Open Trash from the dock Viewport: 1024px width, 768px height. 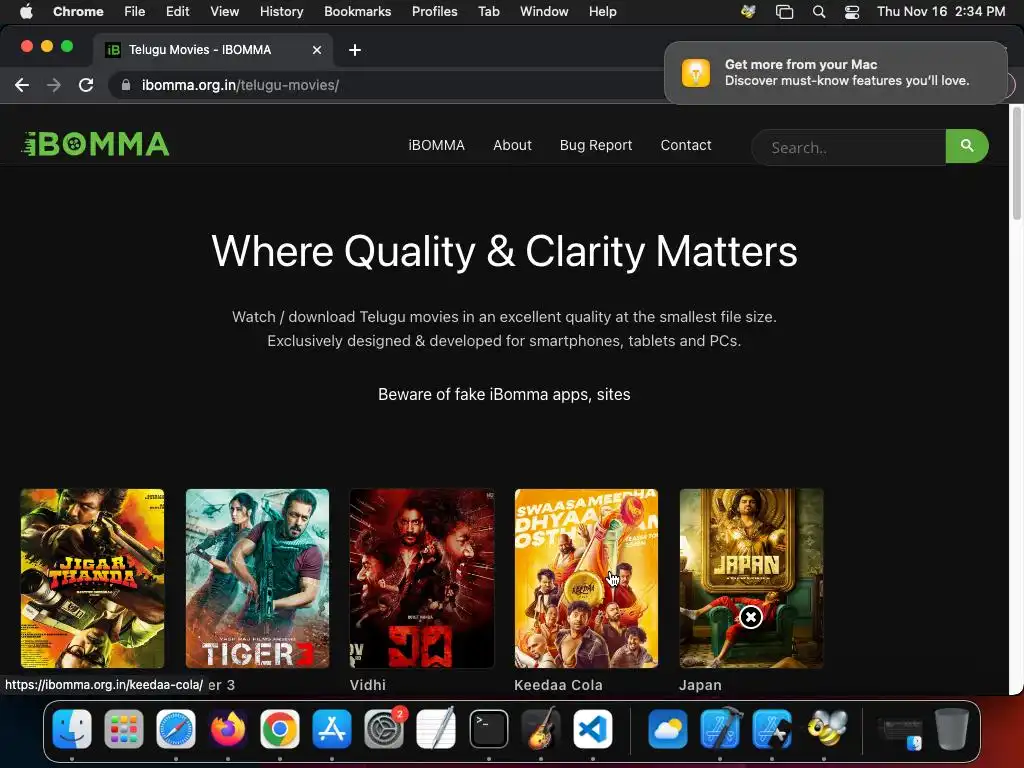click(952, 729)
